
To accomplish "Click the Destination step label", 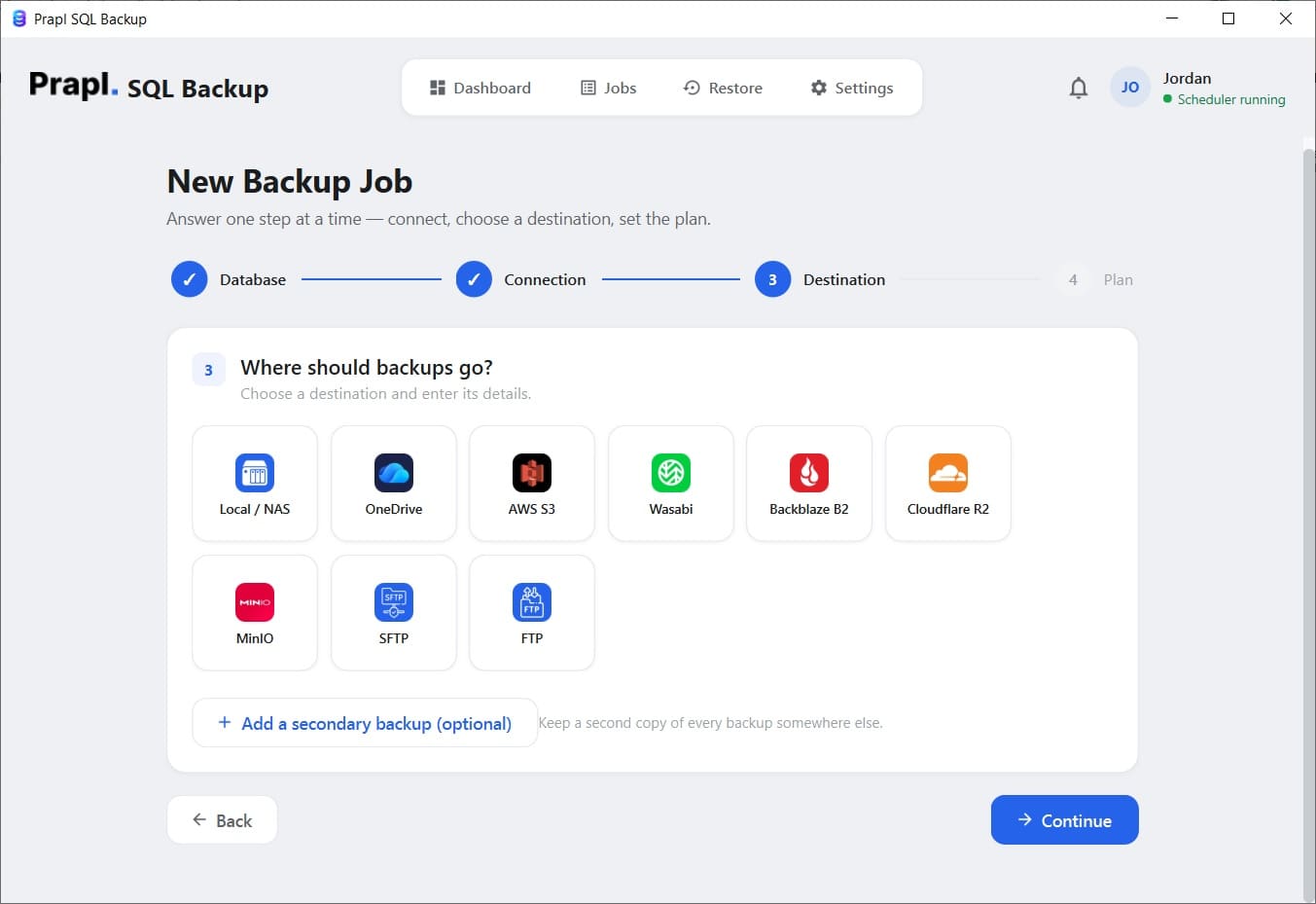I will click(844, 279).
